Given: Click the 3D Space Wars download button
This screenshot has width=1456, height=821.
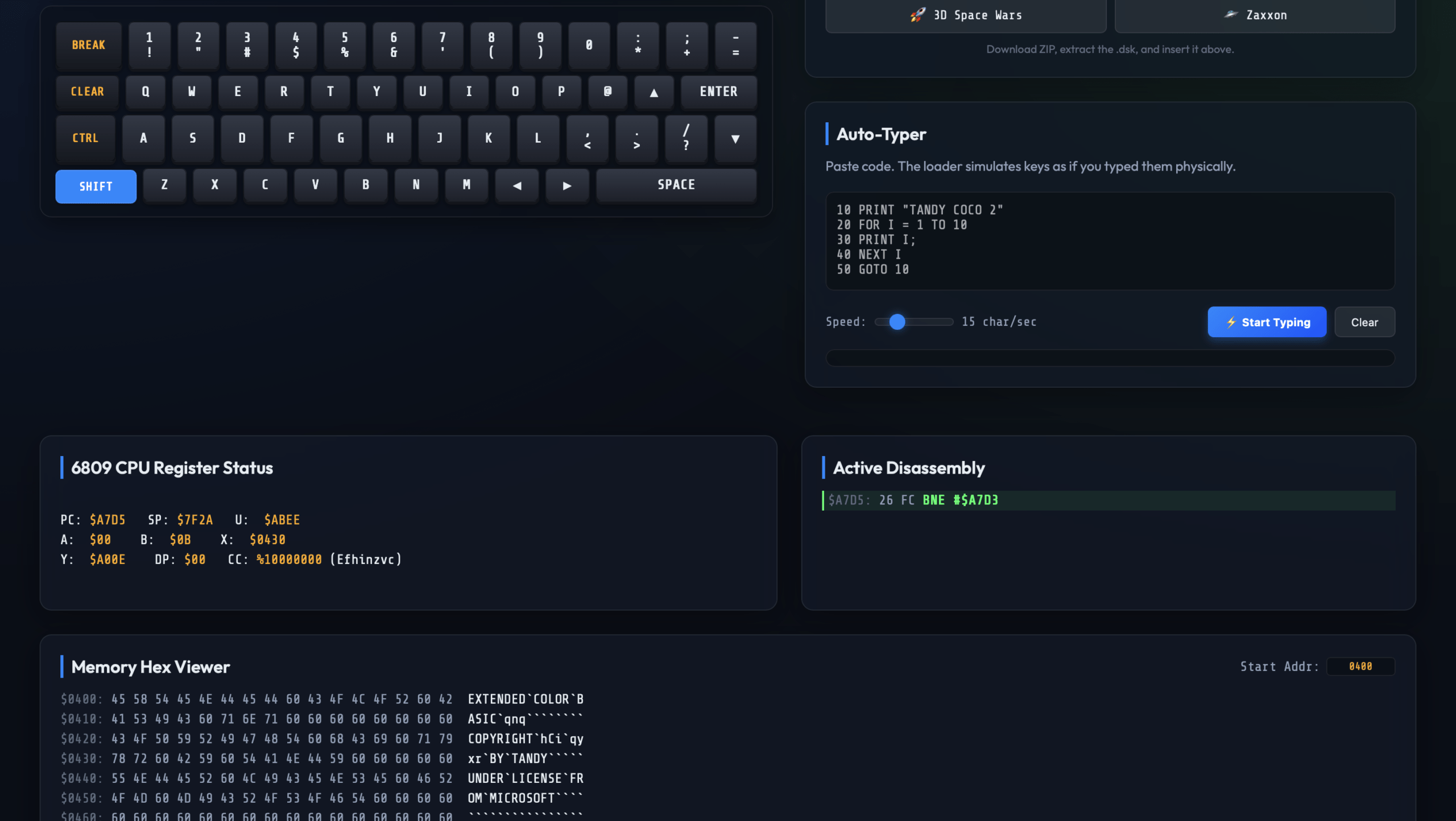Looking at the screenshot, I should click(966, 15).
